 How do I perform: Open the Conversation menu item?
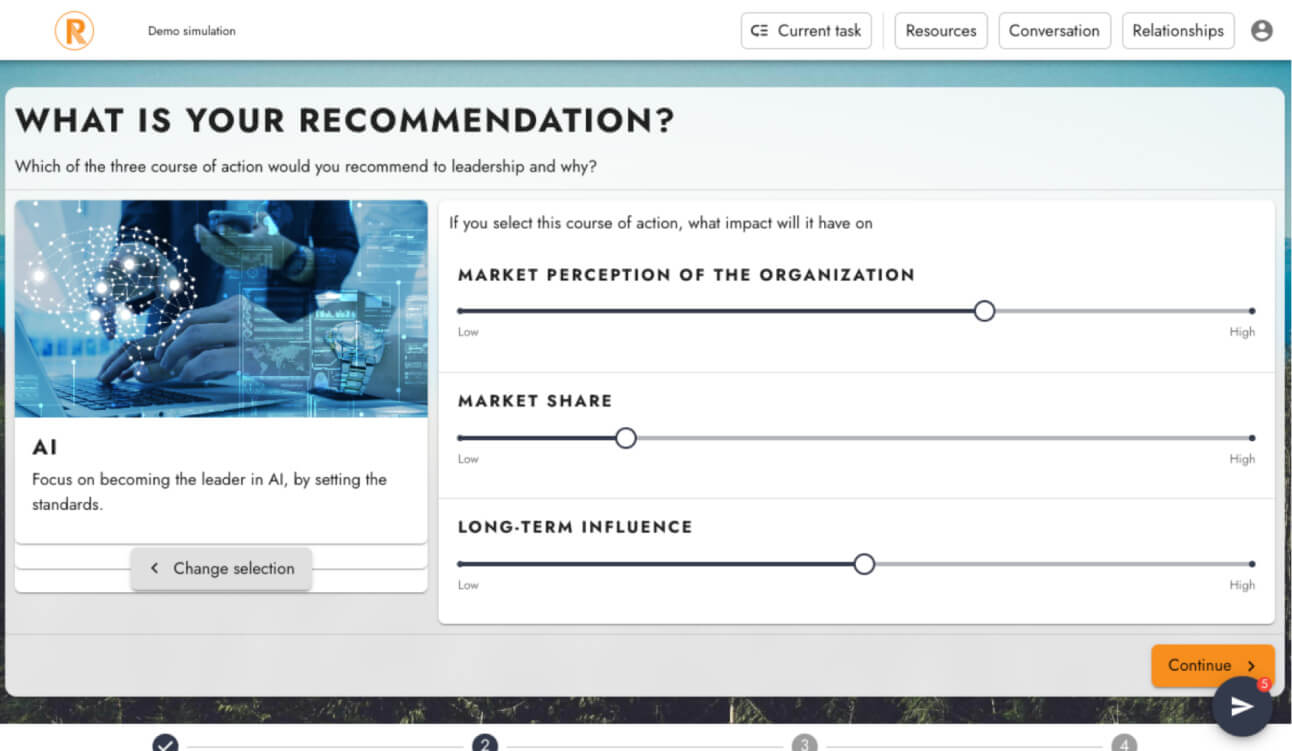[1054, 31]
